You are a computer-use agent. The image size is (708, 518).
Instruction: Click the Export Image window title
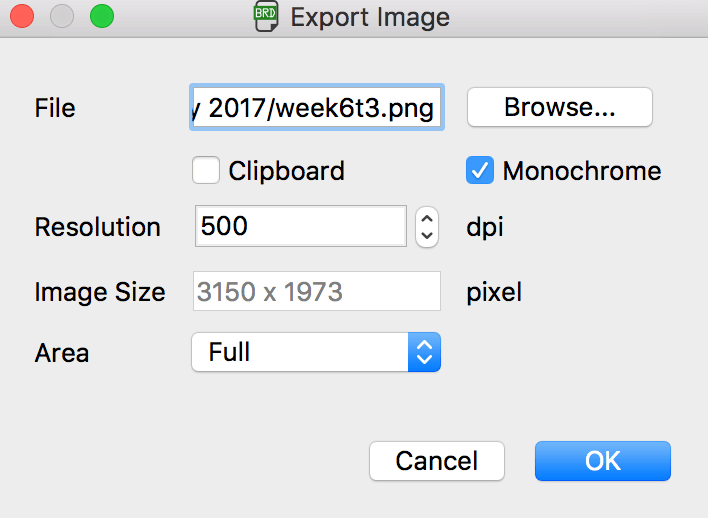370,17
